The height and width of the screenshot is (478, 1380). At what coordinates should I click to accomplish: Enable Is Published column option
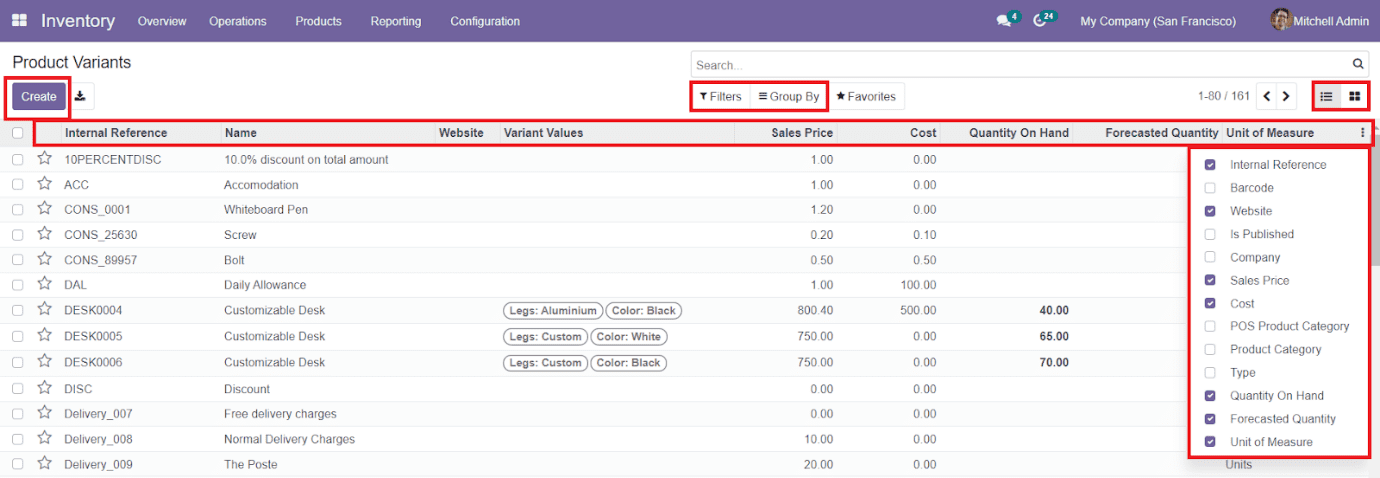click(x=1211, y=234)
